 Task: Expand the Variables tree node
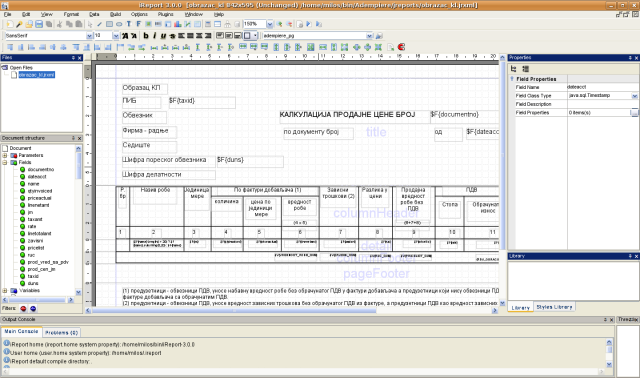coord(5,291)
